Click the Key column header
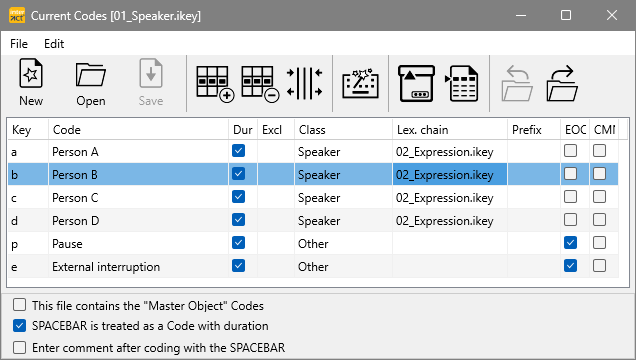 pos(28,130)
